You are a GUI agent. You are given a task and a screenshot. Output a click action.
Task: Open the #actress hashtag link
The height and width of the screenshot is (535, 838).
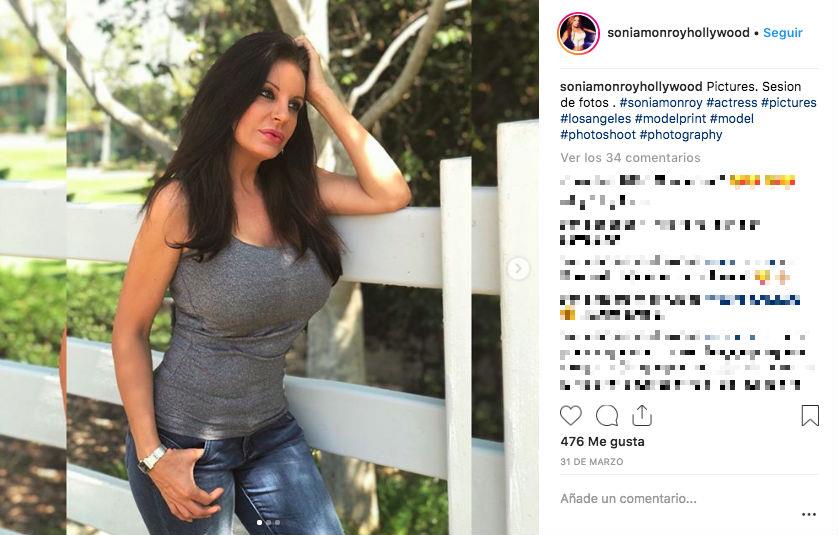[x=732, y=103]
